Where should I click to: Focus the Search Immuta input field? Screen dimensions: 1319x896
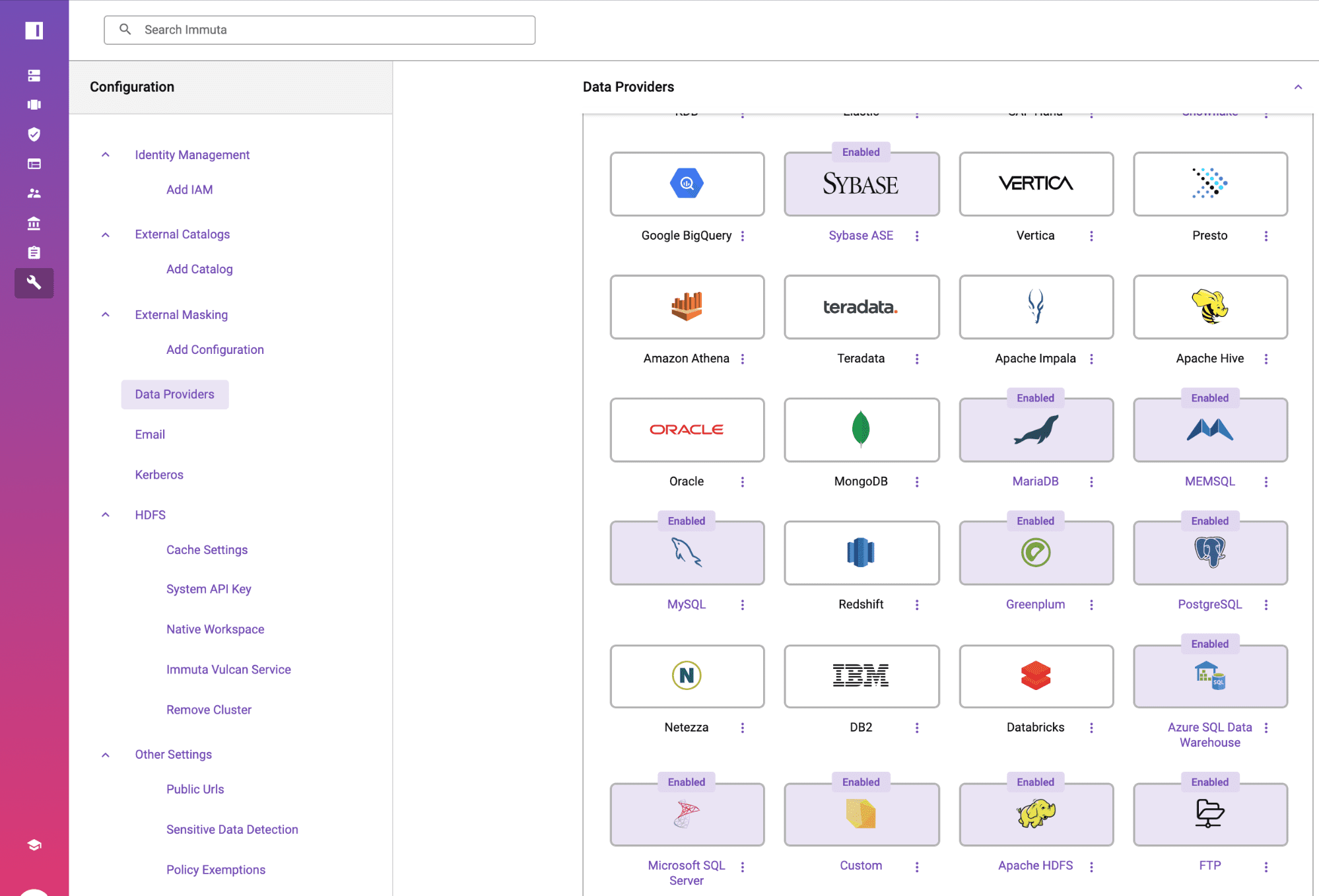320,30
